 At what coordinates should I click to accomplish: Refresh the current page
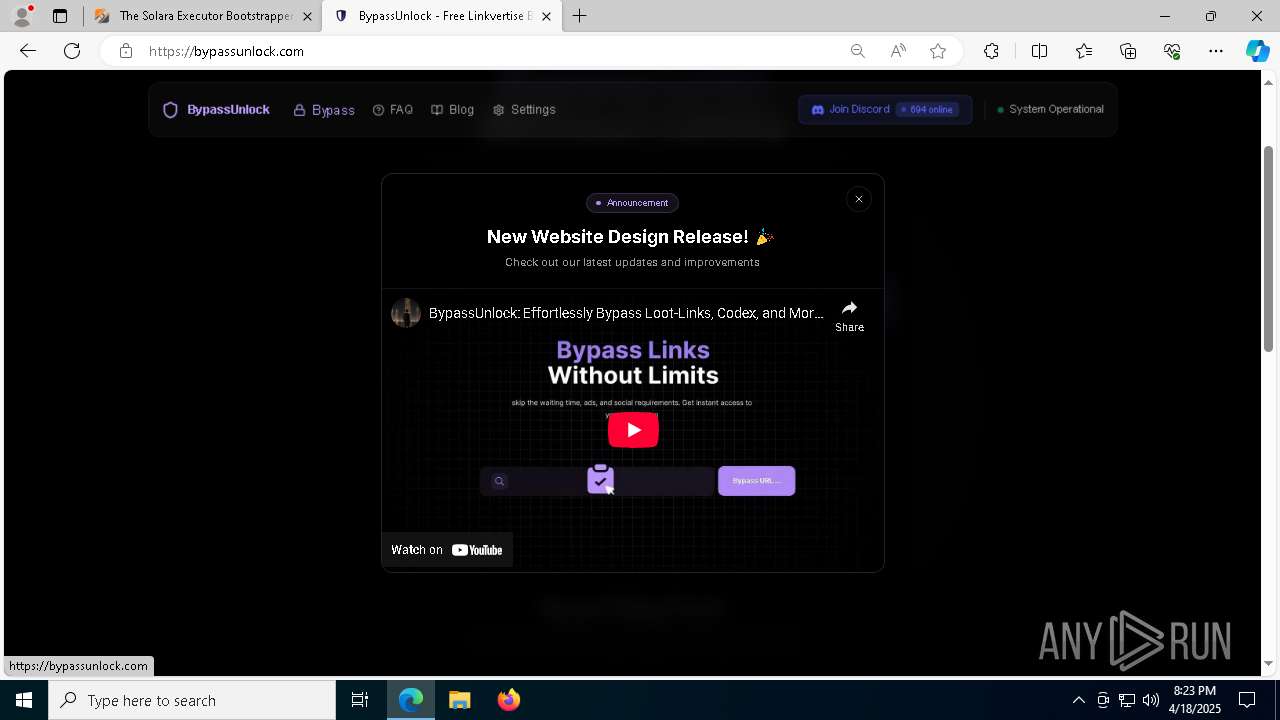[x=72, y=51]
